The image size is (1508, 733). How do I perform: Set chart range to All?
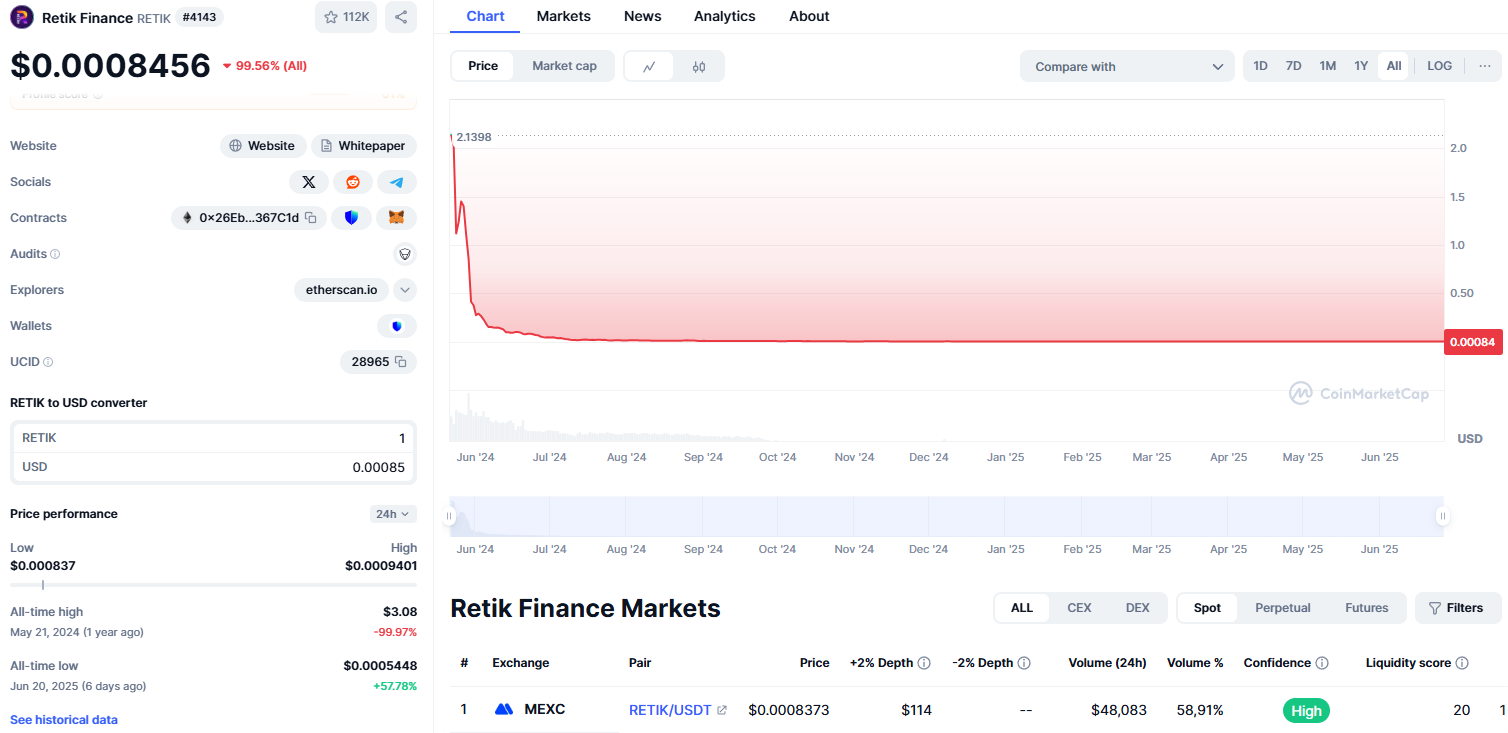click(x=1394, y=66)
